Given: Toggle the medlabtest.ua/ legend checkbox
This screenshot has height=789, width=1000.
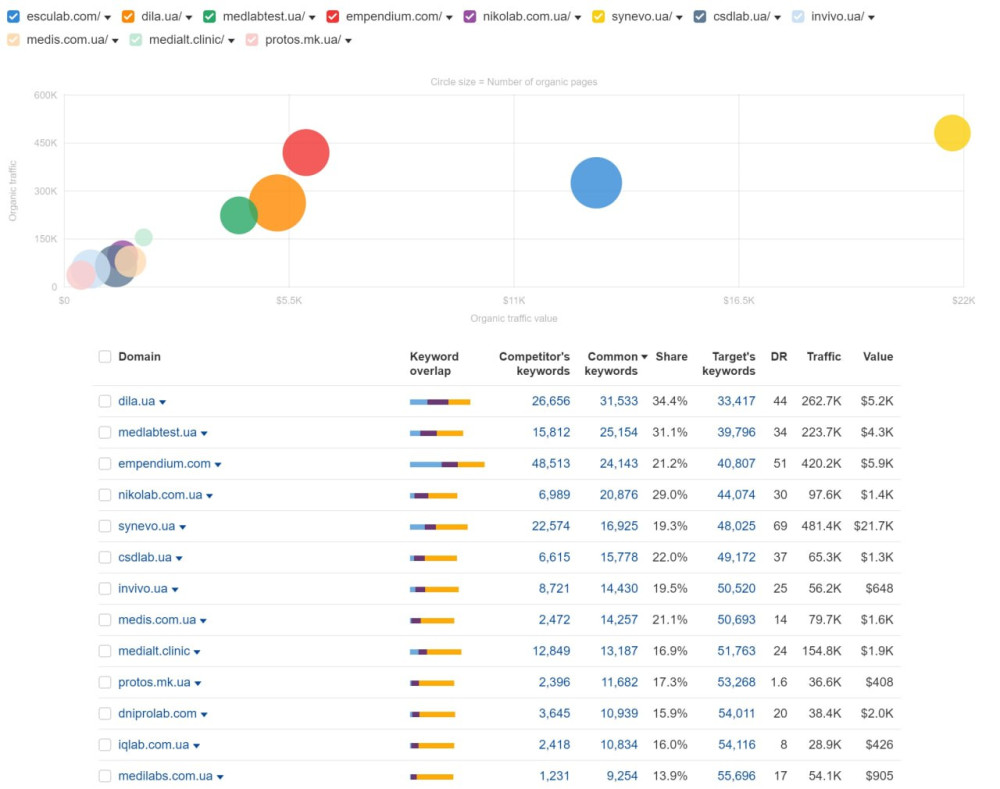Looking at the screenshot, I should point(209,17).
